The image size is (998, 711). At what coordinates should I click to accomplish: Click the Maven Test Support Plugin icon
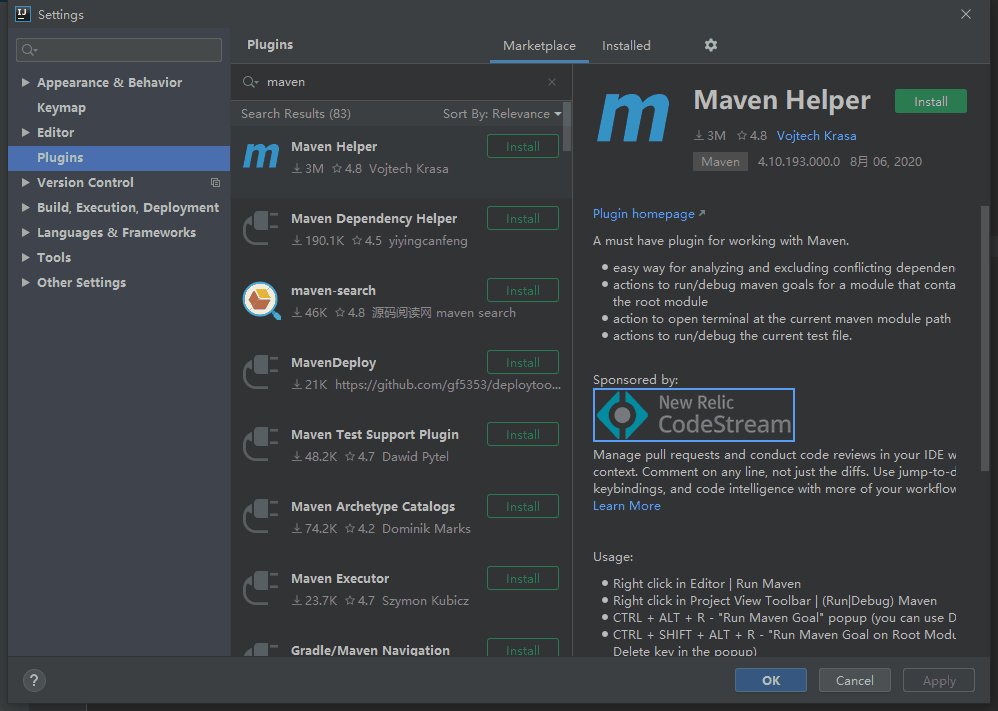pyautogui.click(x=261, y=444)
